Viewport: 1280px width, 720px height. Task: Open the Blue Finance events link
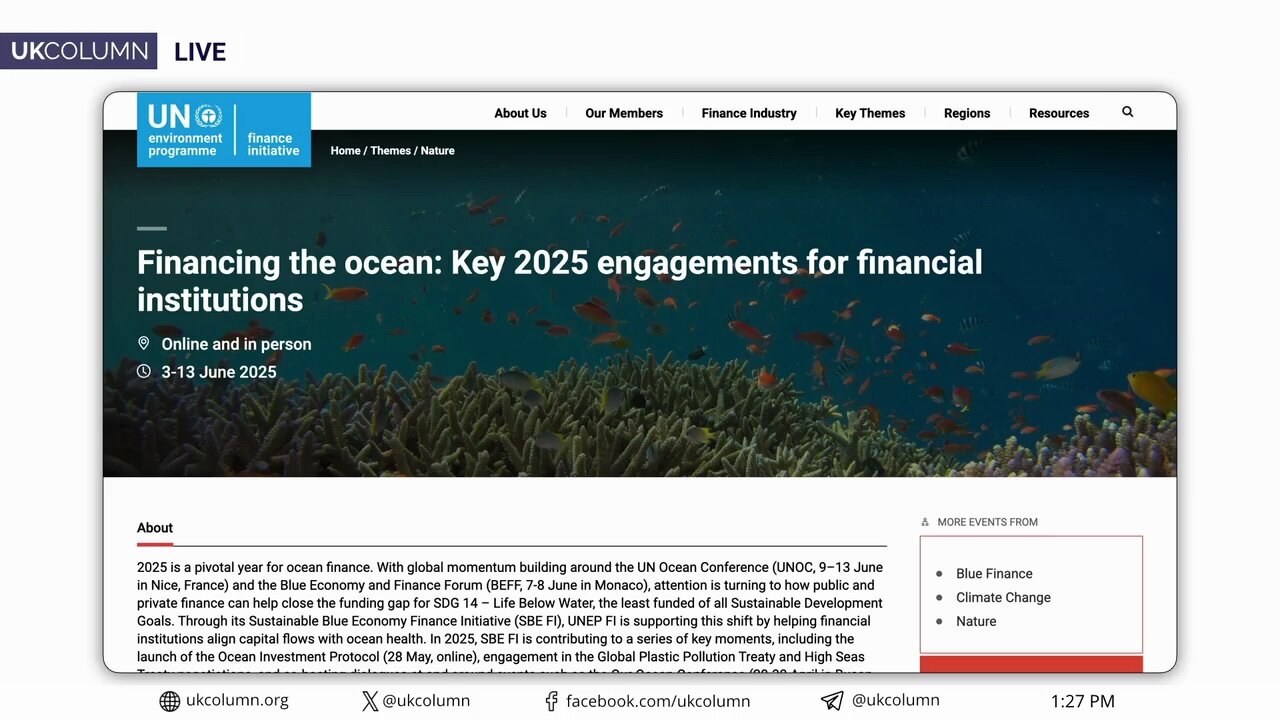[x=994, y=574]
